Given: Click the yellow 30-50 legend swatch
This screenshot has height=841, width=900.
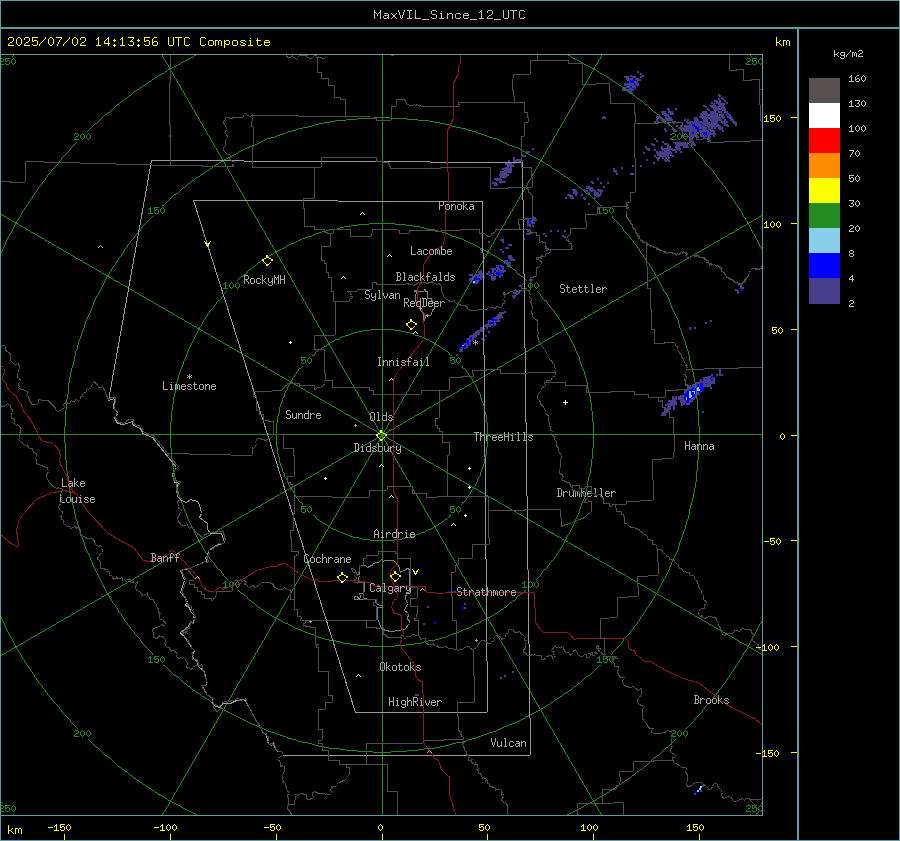Looking at the screenshot, I should pos(824,191).
